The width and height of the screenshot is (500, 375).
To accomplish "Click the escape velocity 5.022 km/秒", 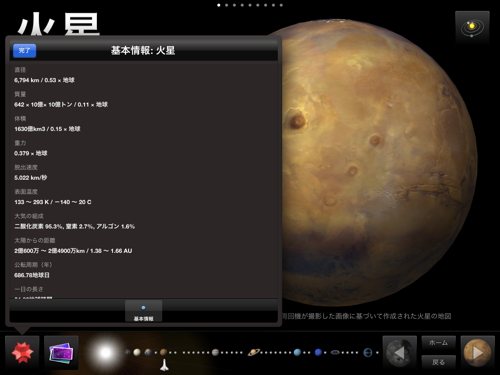I will [30, 177].
